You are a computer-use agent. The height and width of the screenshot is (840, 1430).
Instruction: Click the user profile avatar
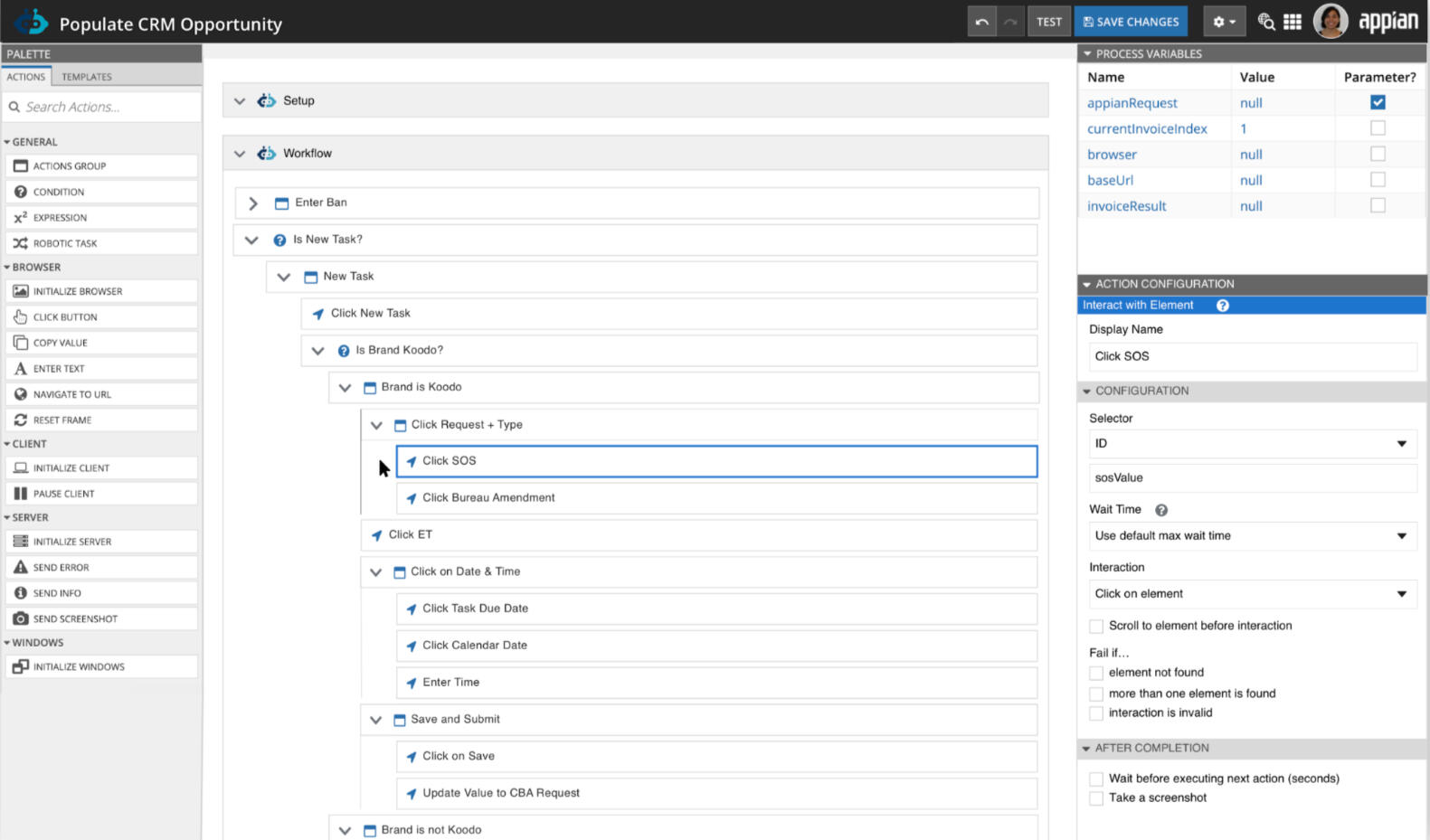tap(1330, 21)
